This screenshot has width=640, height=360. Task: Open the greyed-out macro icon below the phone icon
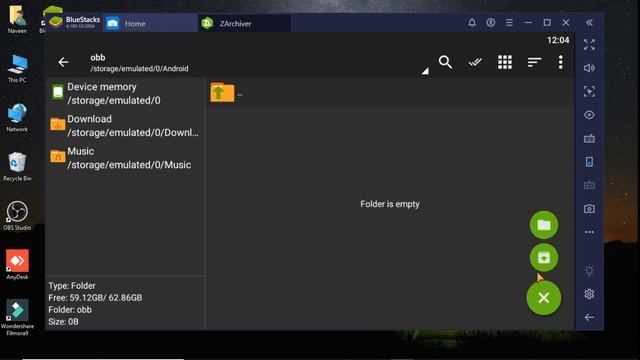coord(589,185)
